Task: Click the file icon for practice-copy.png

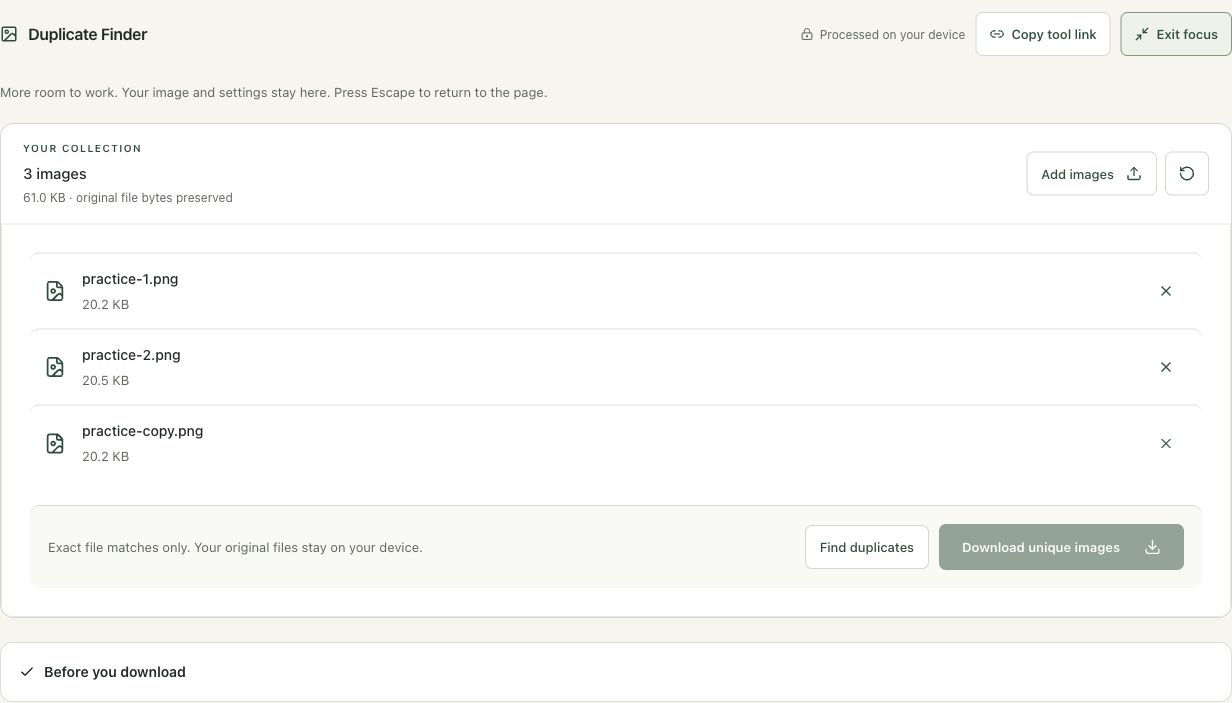Action: point(55,443)
